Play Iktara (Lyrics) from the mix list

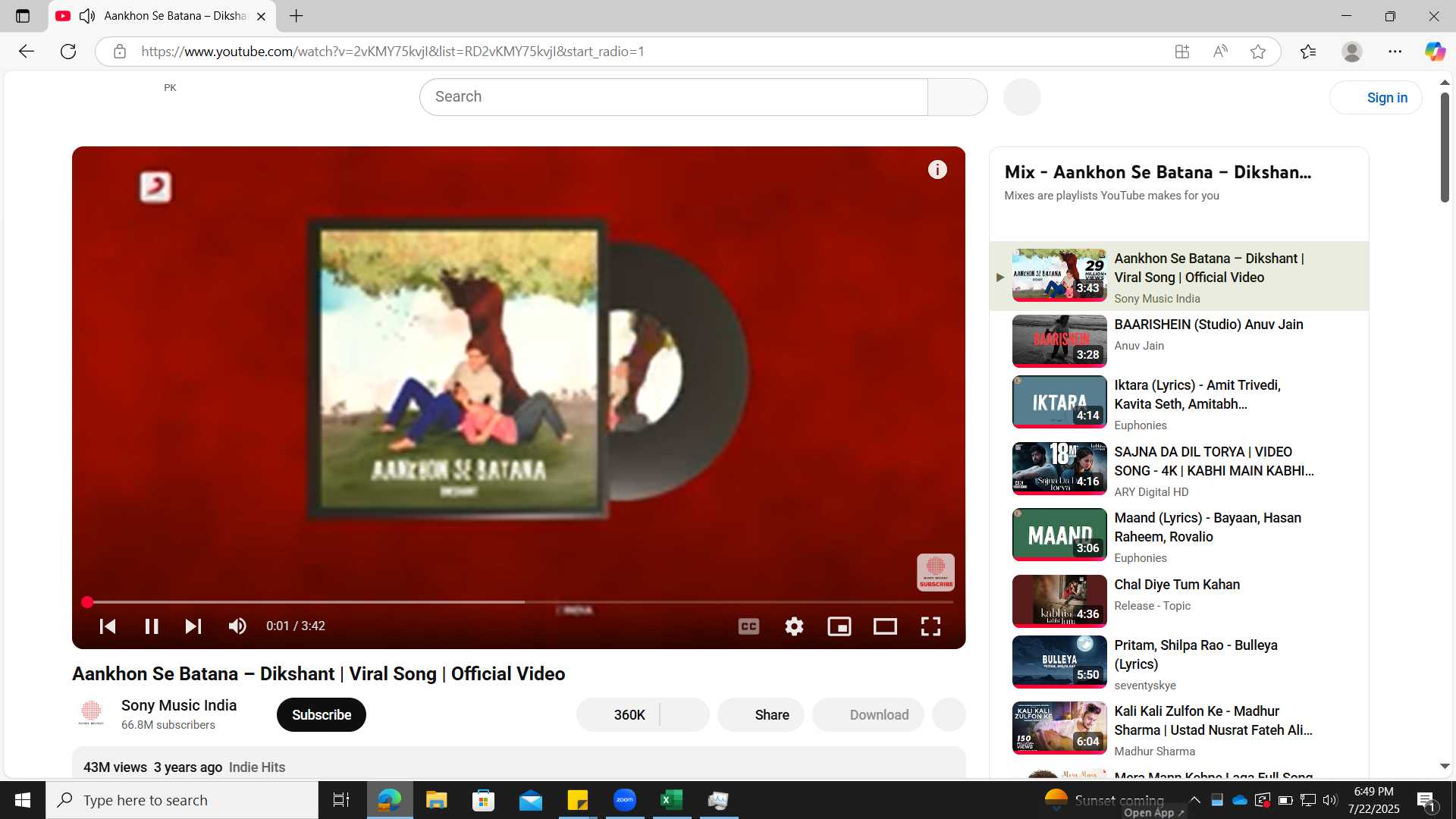tap(1179, 404)
